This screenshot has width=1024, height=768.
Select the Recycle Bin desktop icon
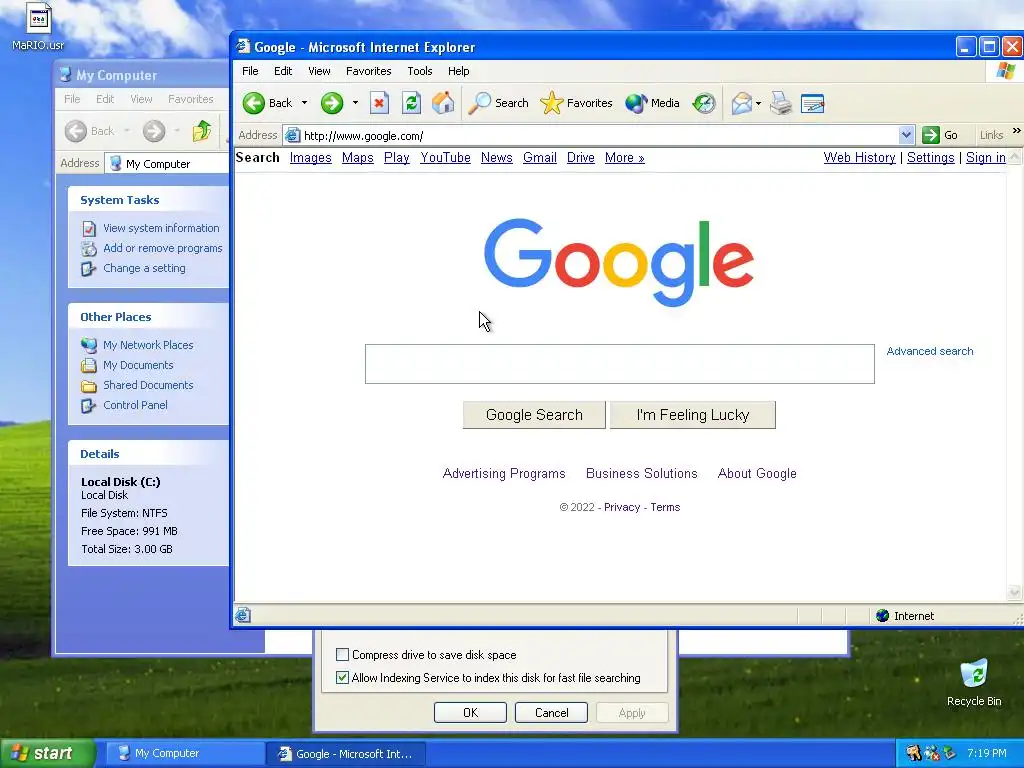[974, 682]
